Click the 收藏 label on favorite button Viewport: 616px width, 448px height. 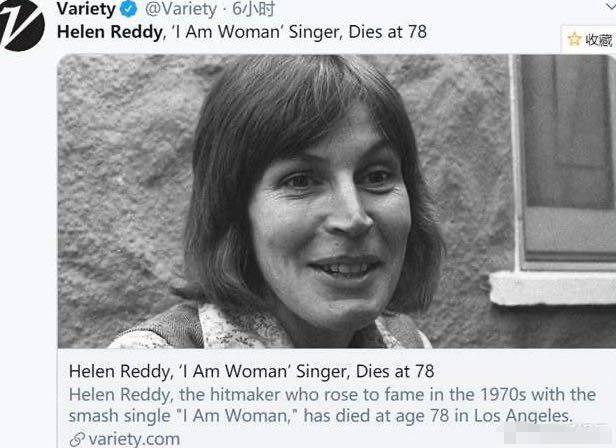click(x=599, y=40)
